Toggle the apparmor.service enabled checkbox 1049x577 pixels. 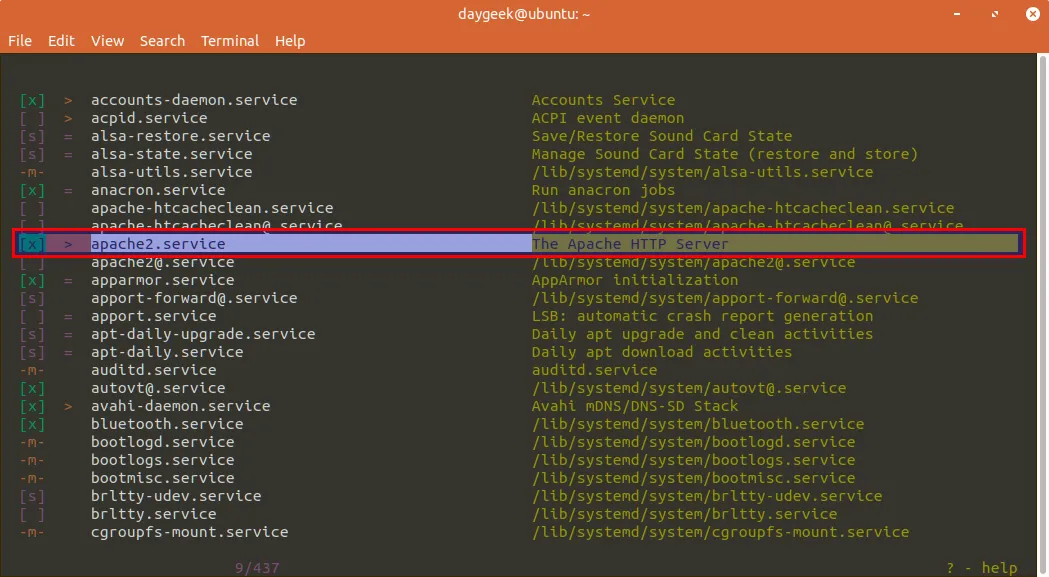click(32, 280)
